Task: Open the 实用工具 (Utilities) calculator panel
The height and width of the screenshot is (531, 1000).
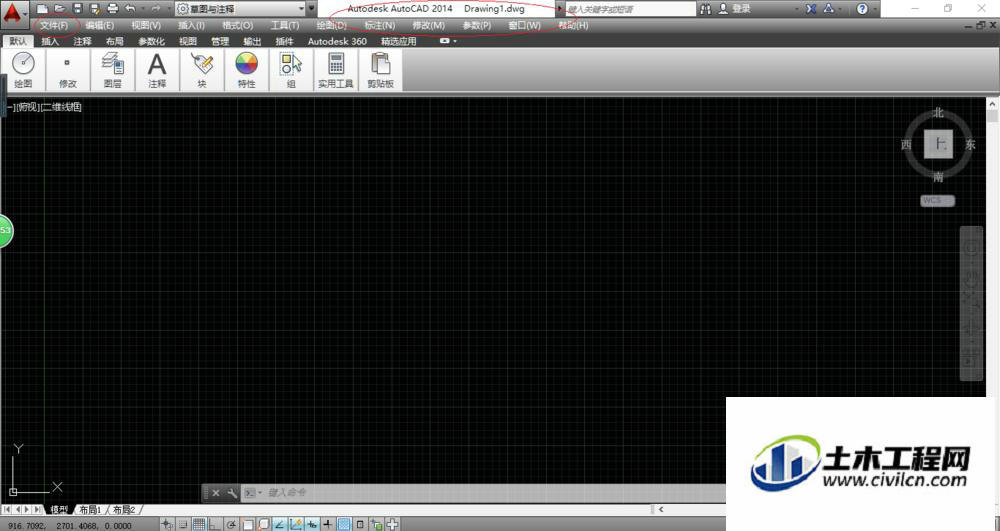Action: (335, 70)
